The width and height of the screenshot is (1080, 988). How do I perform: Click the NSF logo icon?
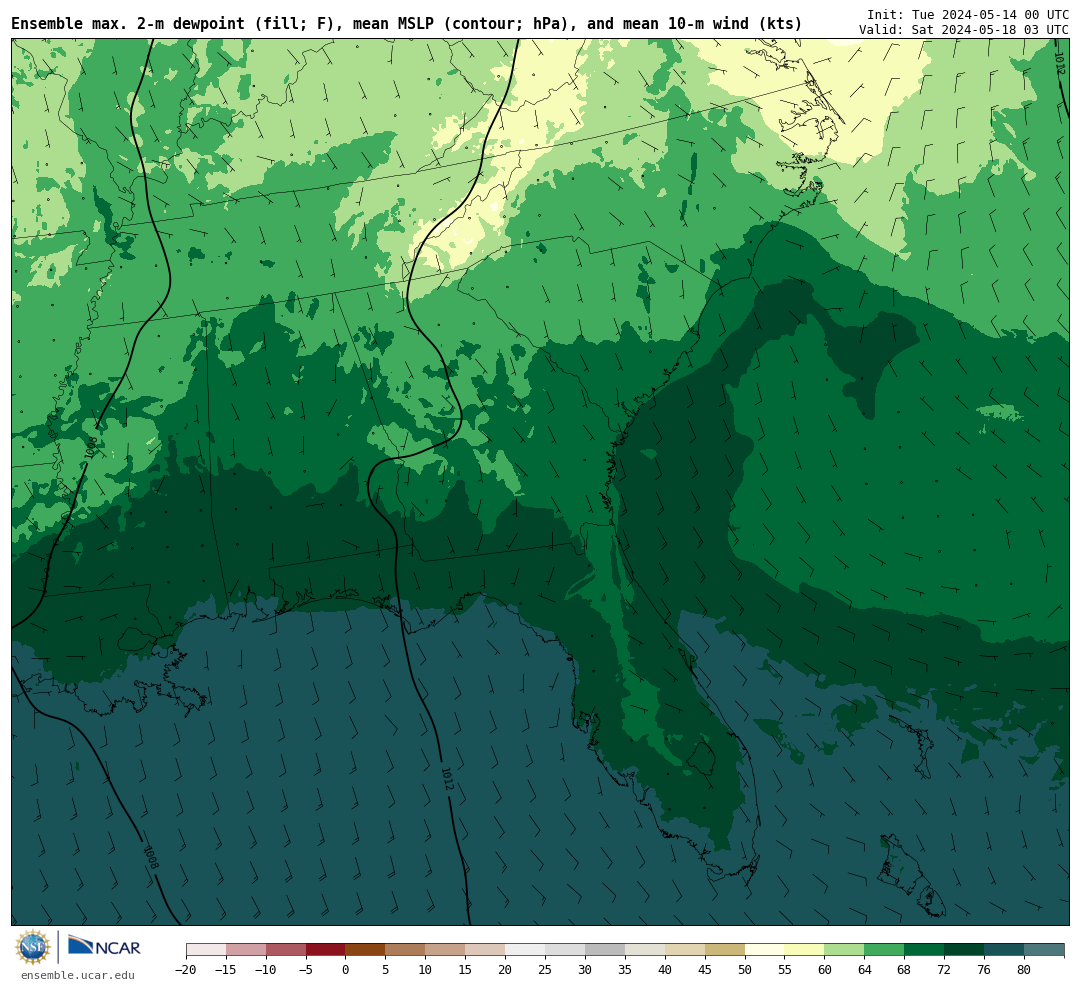pos(33,947)
